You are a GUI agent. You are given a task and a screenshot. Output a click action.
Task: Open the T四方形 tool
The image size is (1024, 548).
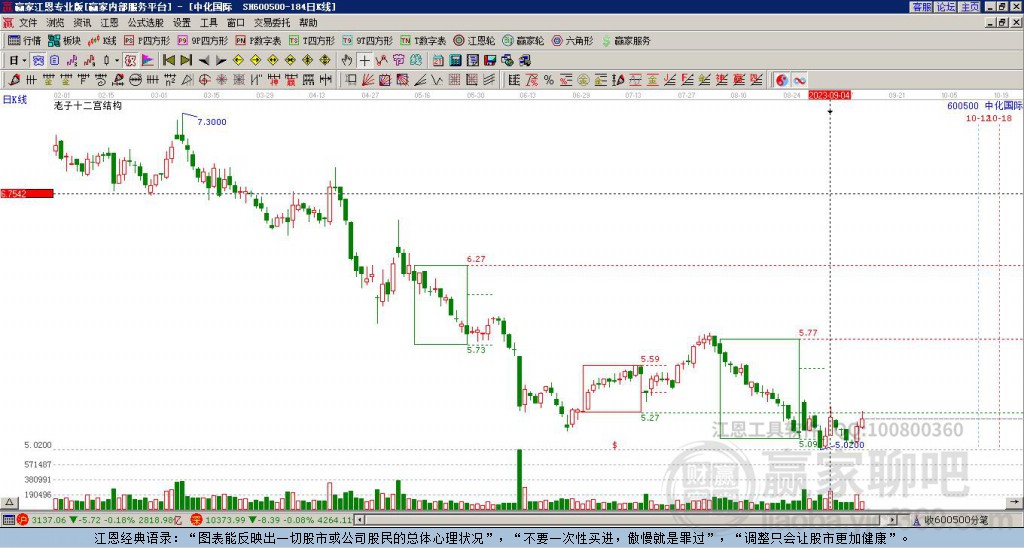(x=312, y=40)
